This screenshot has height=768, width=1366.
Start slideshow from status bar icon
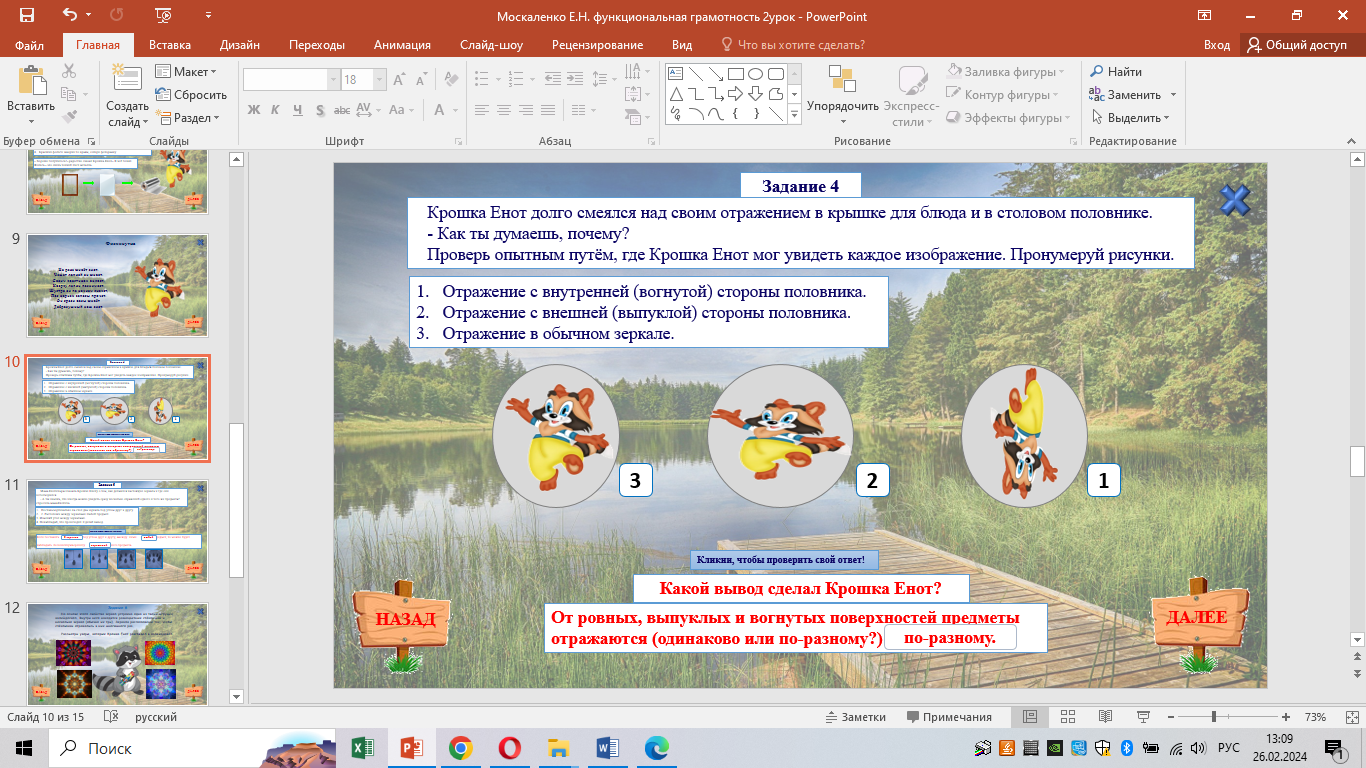click(1142, 717)
